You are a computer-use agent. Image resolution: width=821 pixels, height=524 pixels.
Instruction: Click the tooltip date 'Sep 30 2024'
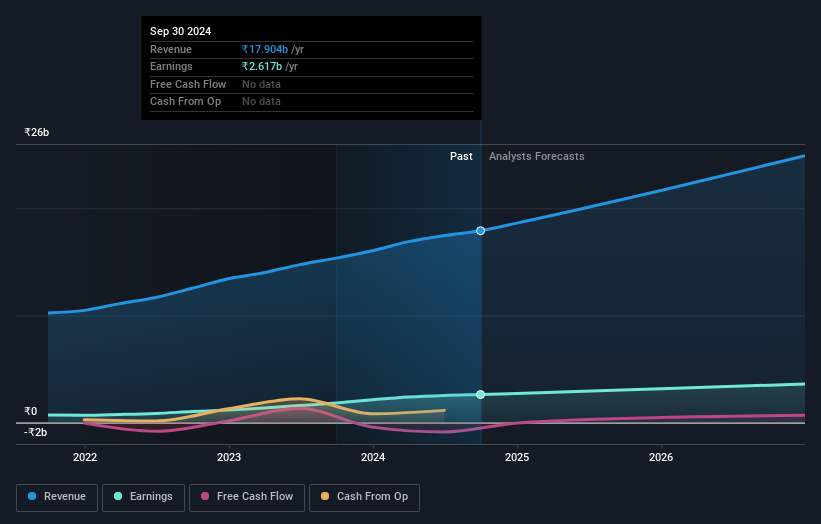coord(181,31)
